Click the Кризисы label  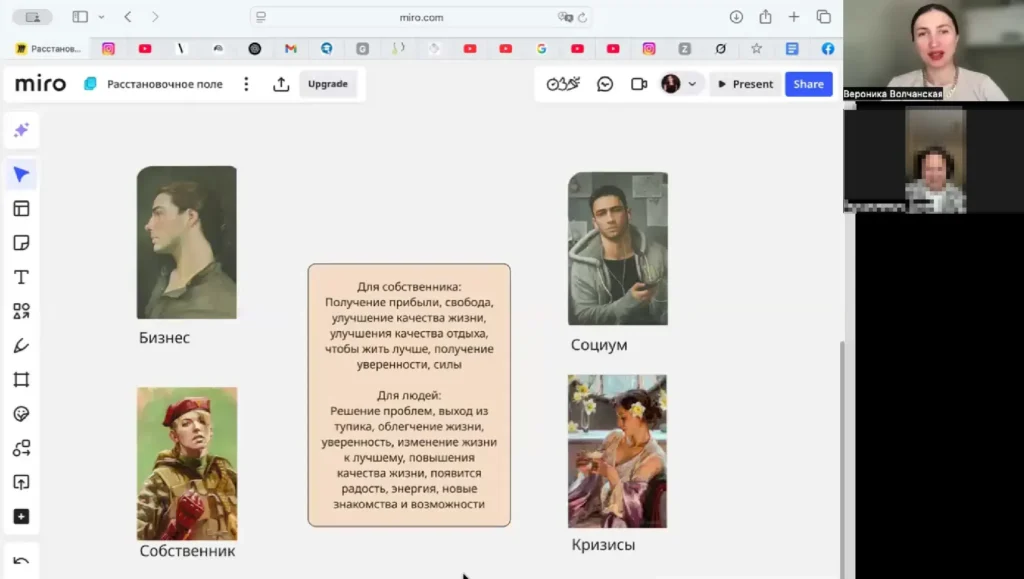[x=603, y=544]
